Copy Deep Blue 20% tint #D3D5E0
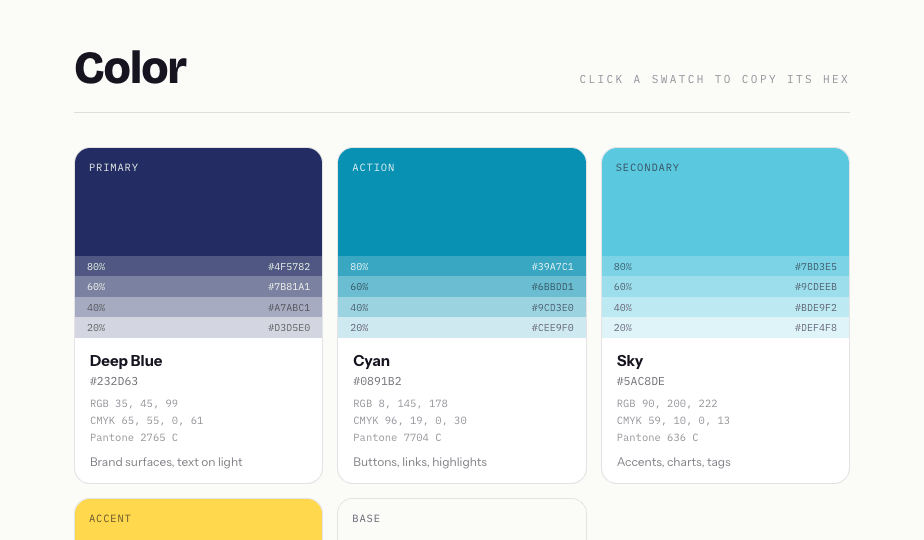The width and height of the screenshot is (924, 540). [199, 327]
